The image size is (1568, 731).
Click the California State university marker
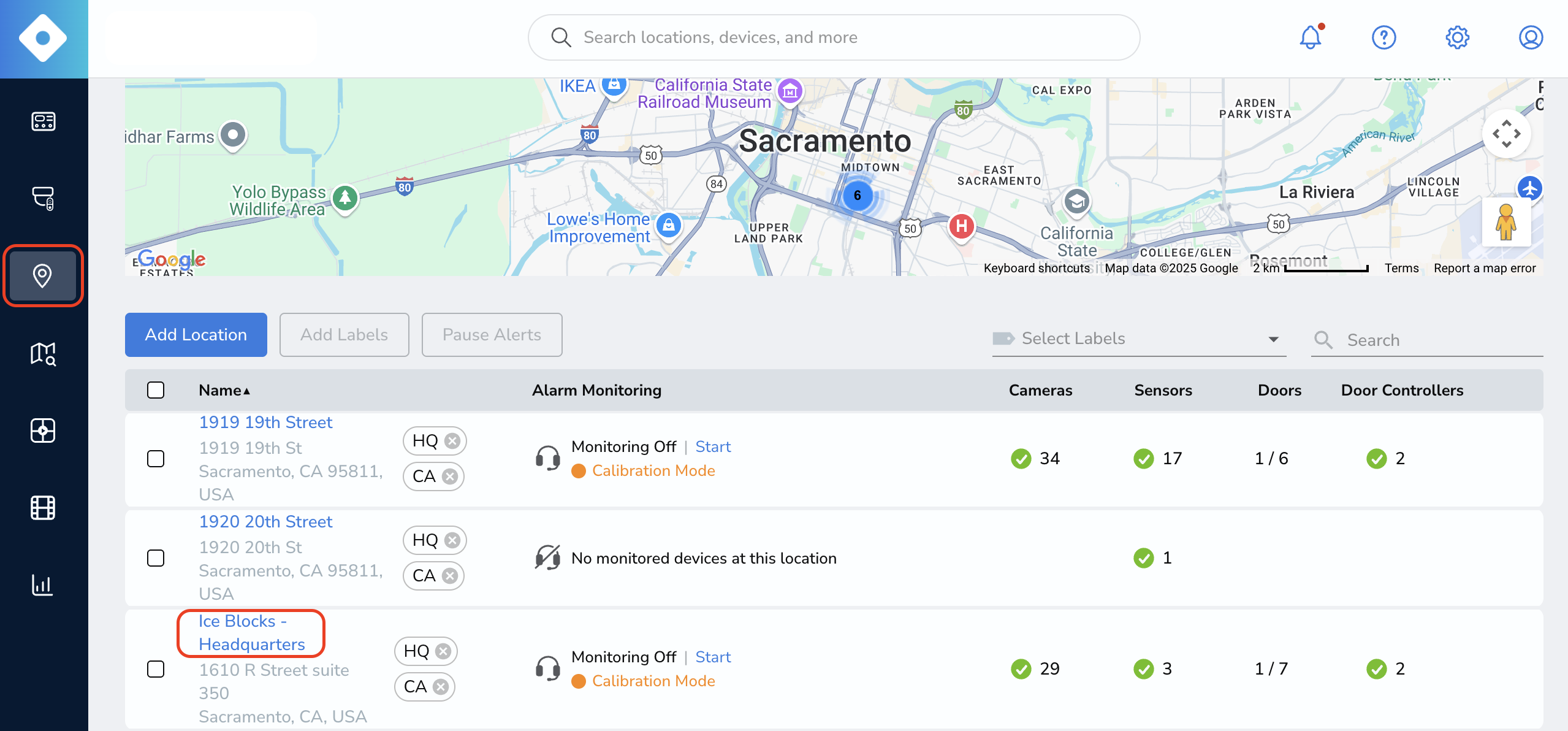tap(1076, 202)
